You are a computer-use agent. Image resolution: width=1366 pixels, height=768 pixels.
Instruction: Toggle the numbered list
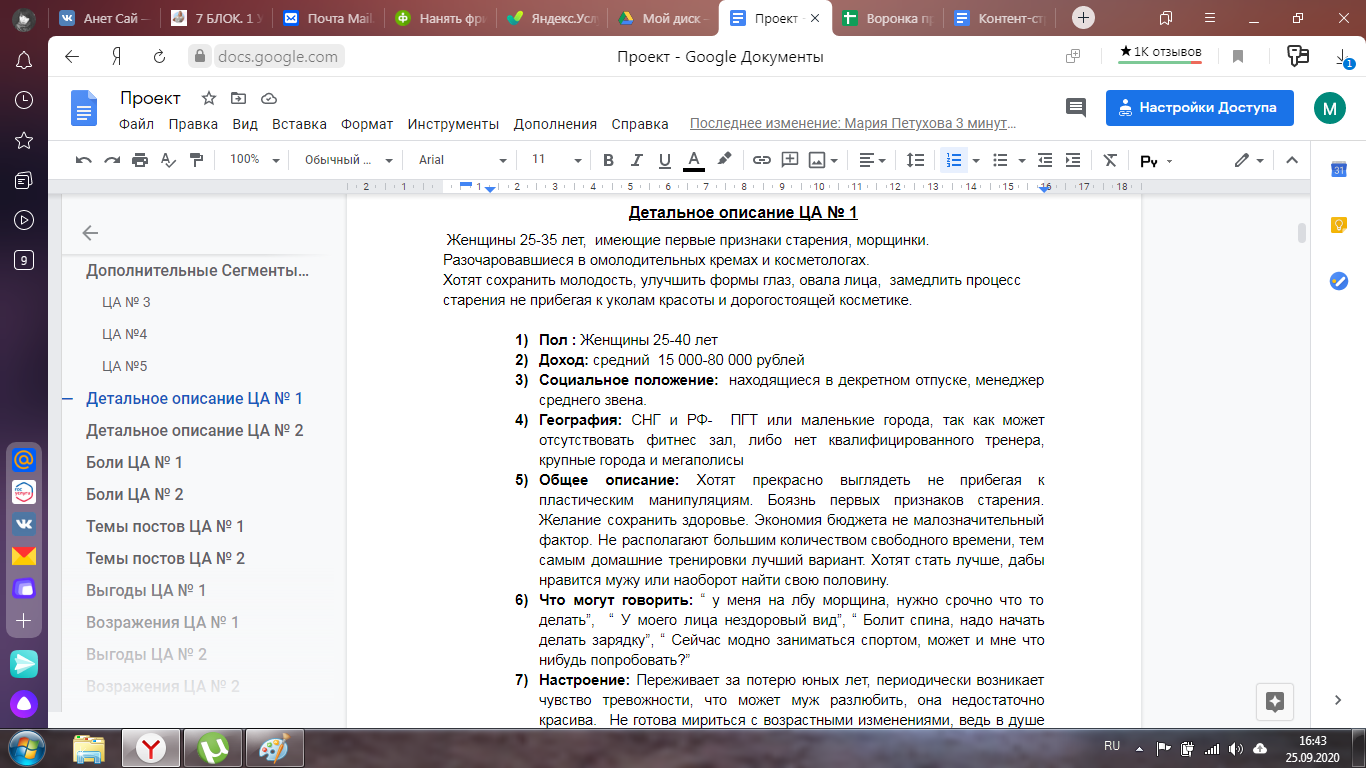coord(953,160)
